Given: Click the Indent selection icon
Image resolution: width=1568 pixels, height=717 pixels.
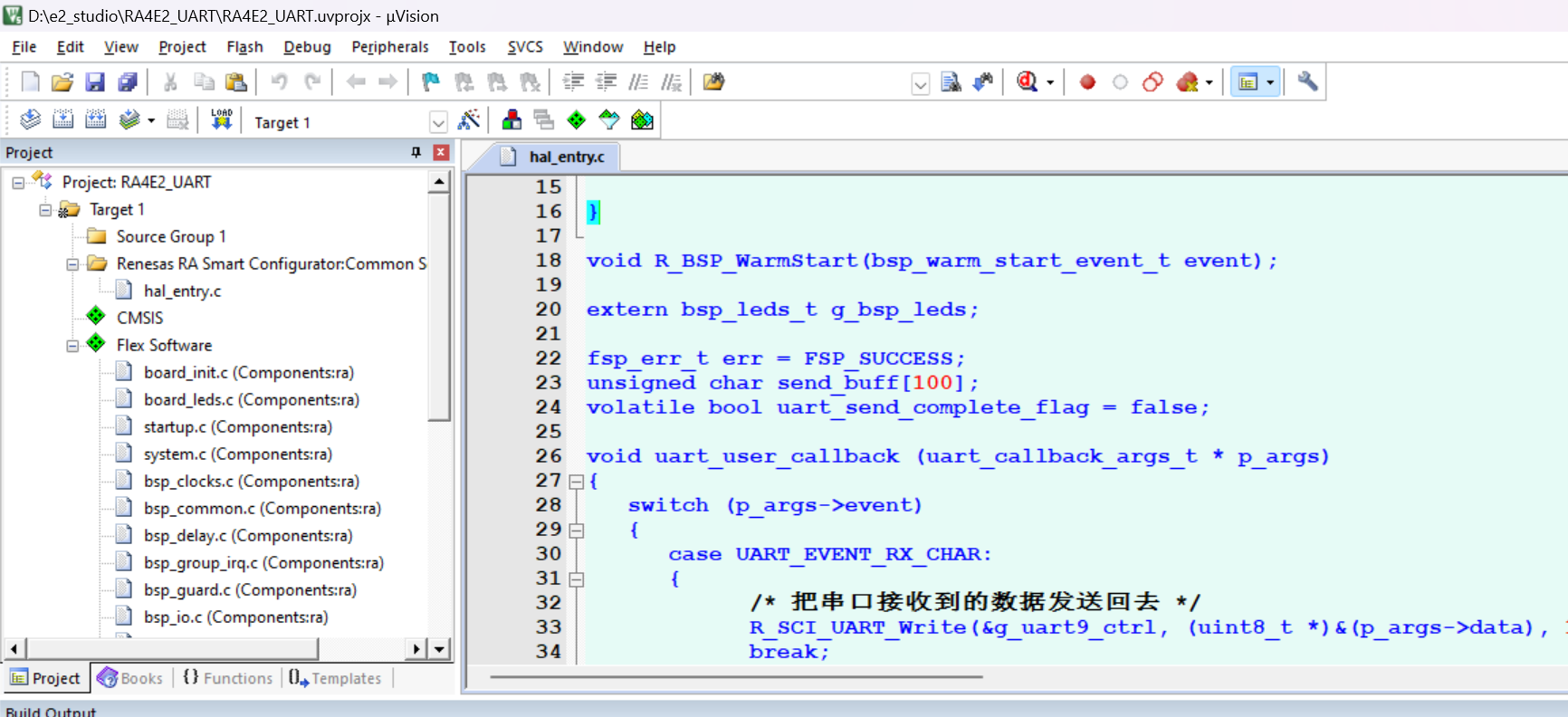Looking at the screenshot, I should coord(573,82).
